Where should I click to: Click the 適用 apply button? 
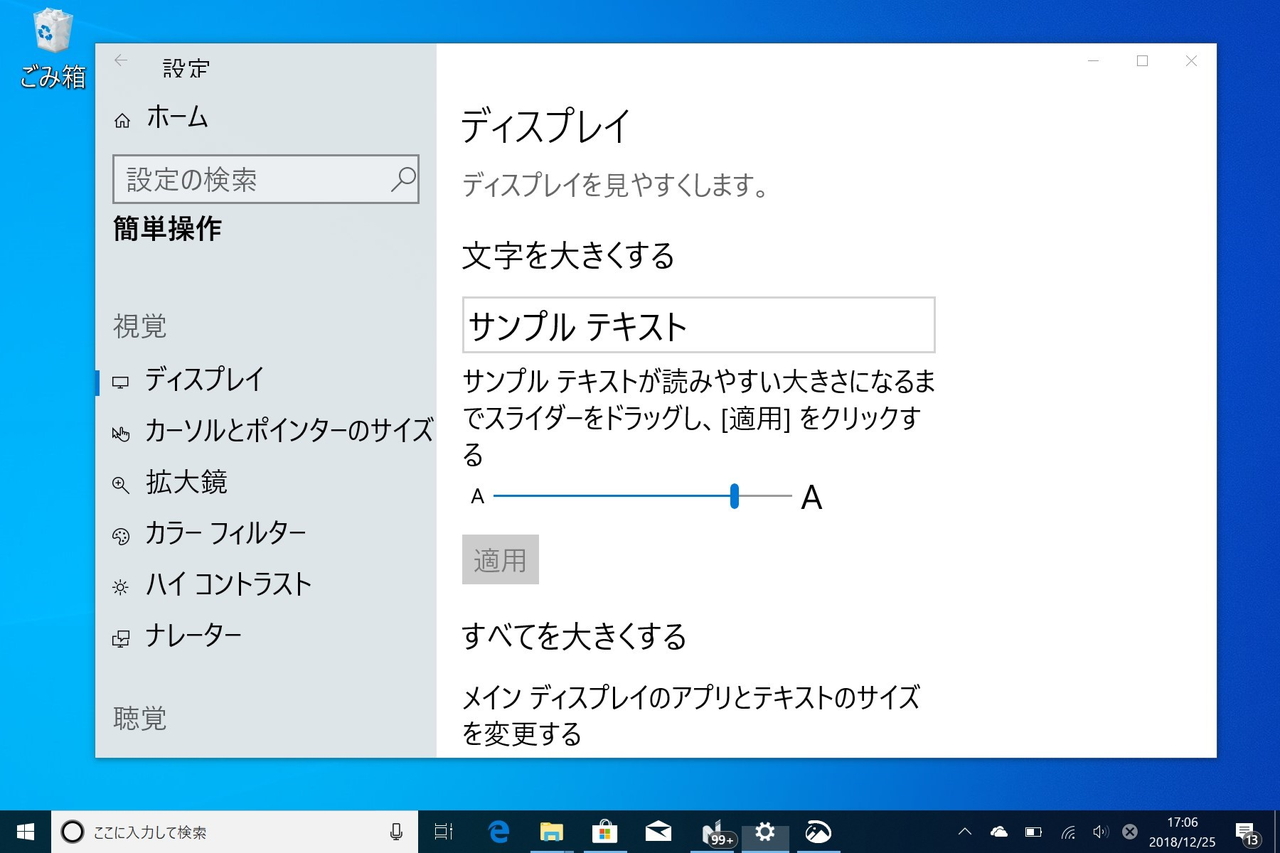pyautogui.click(x=500, y=560)
